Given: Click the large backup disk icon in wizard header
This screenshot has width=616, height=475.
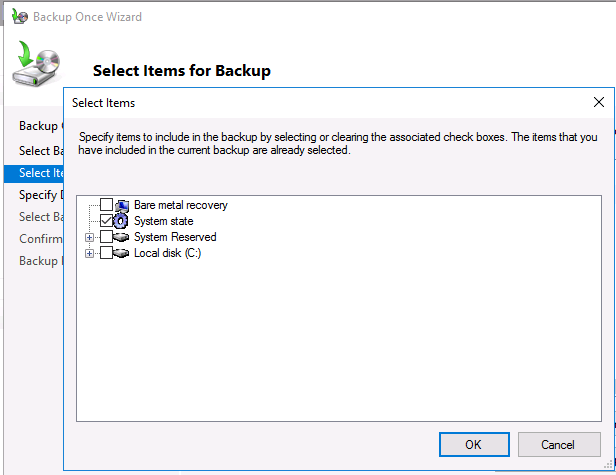Looking at the screenshot, I should pyautogui.click(x=37, y=64).
